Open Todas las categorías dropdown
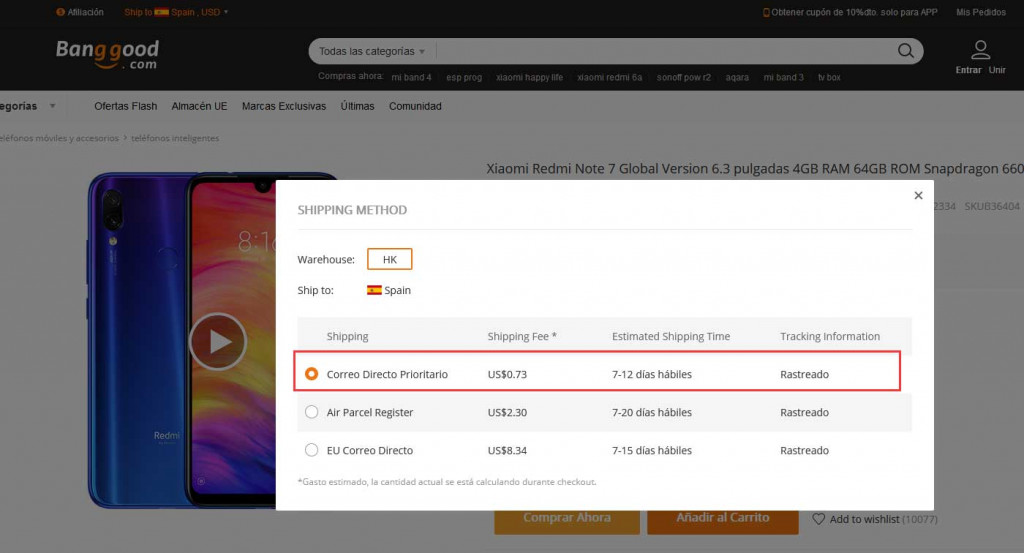This screenshot has width=1024, height=553. [372, 51]
